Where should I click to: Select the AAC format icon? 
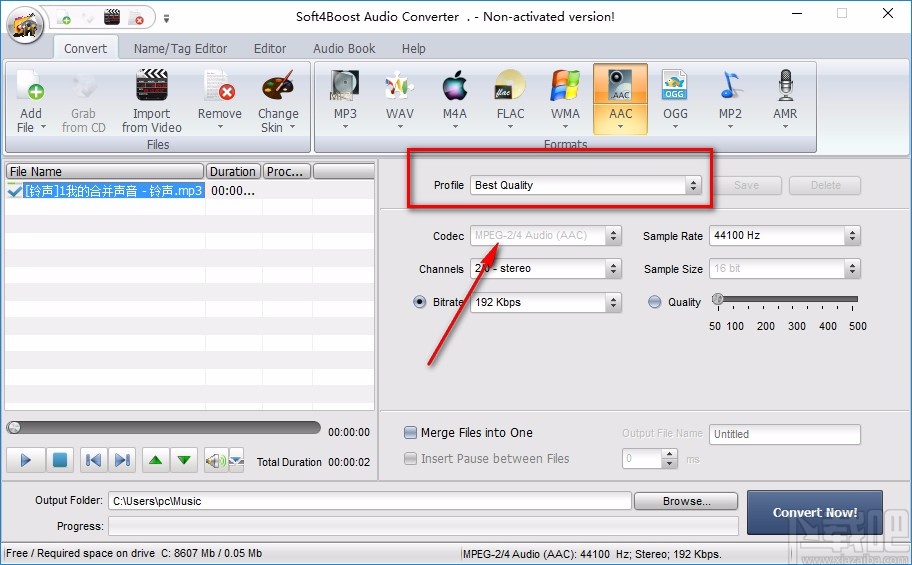point(620,86)
